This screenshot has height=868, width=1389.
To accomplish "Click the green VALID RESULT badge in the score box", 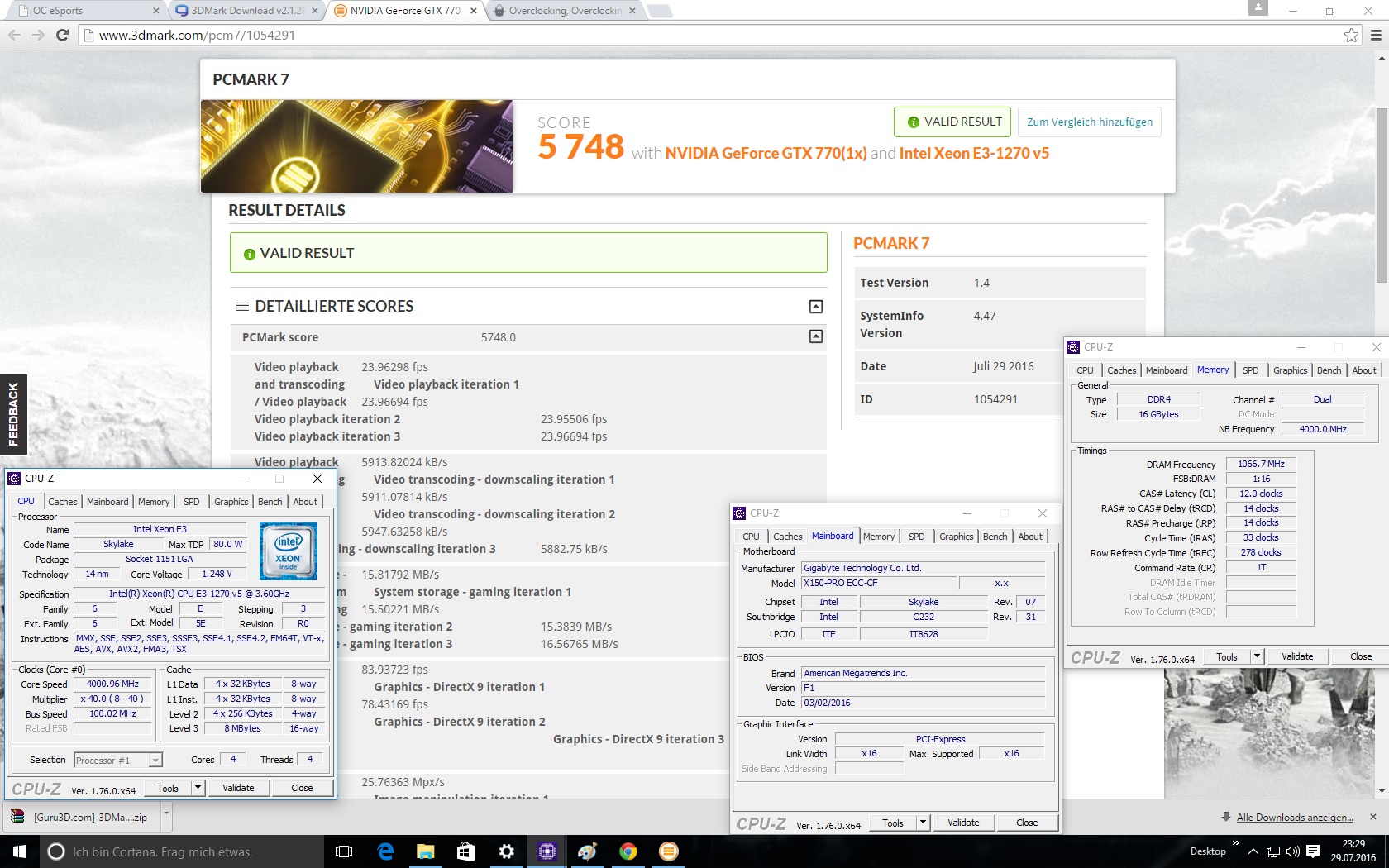I will [x=952, y=122].
